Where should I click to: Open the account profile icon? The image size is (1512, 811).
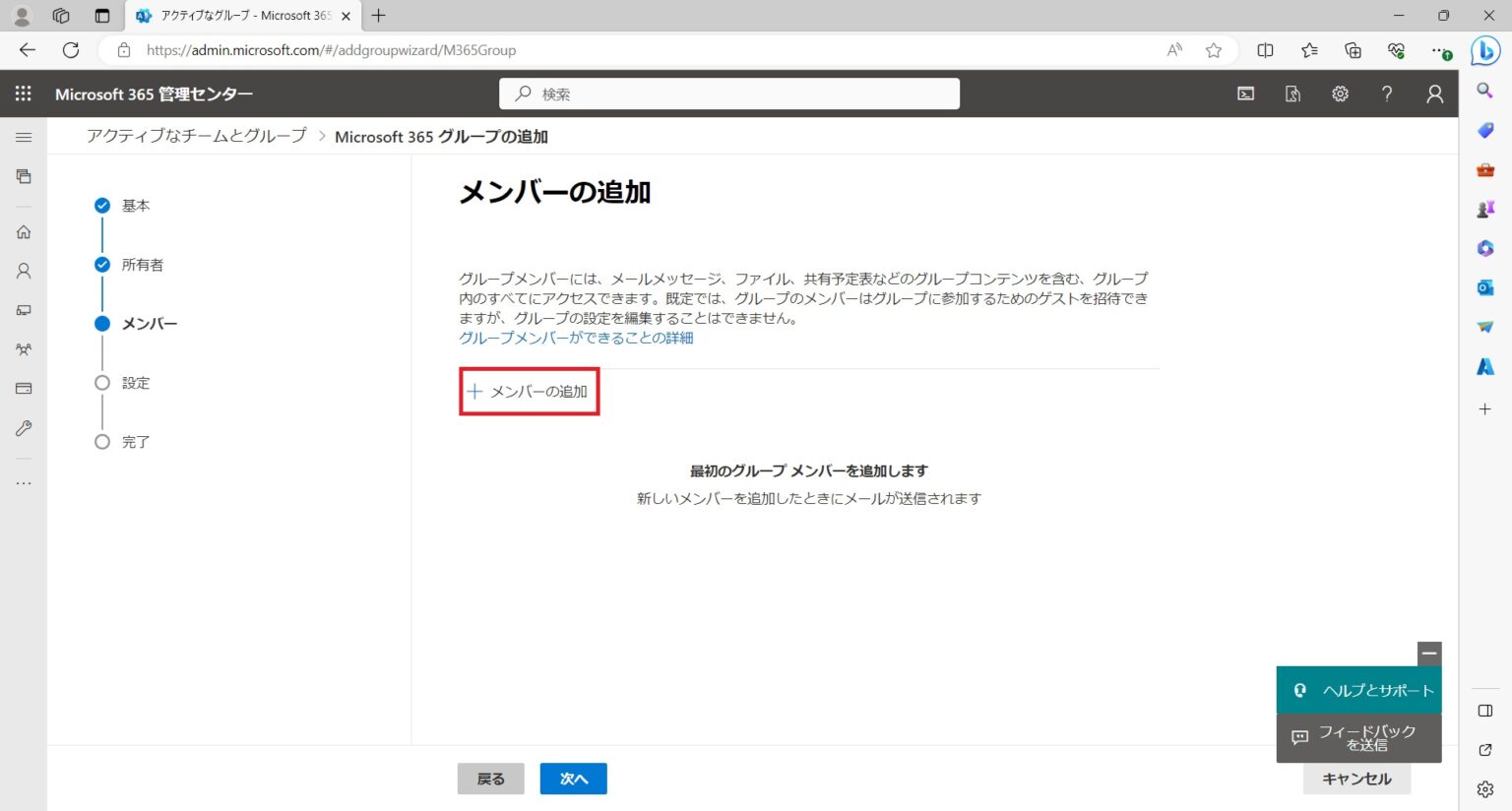[1434, 94]
